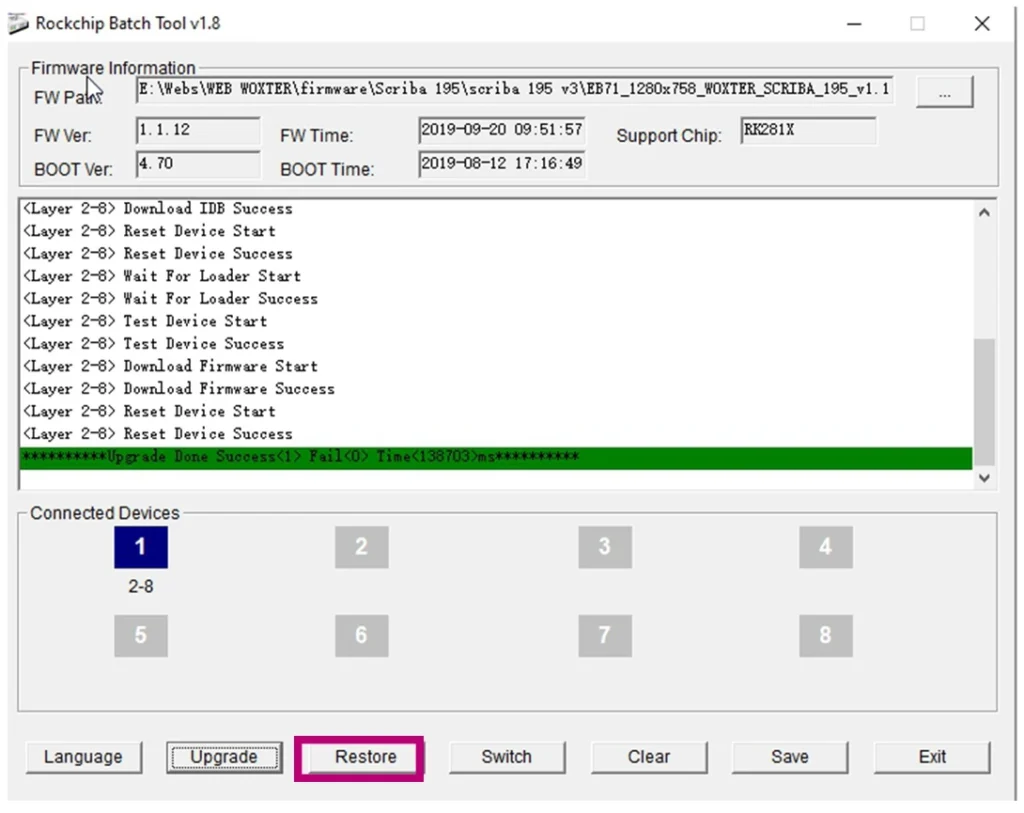This screenshot has width=1024, height=813.
Task: Select device slot 3
Action: click(605, 547)
